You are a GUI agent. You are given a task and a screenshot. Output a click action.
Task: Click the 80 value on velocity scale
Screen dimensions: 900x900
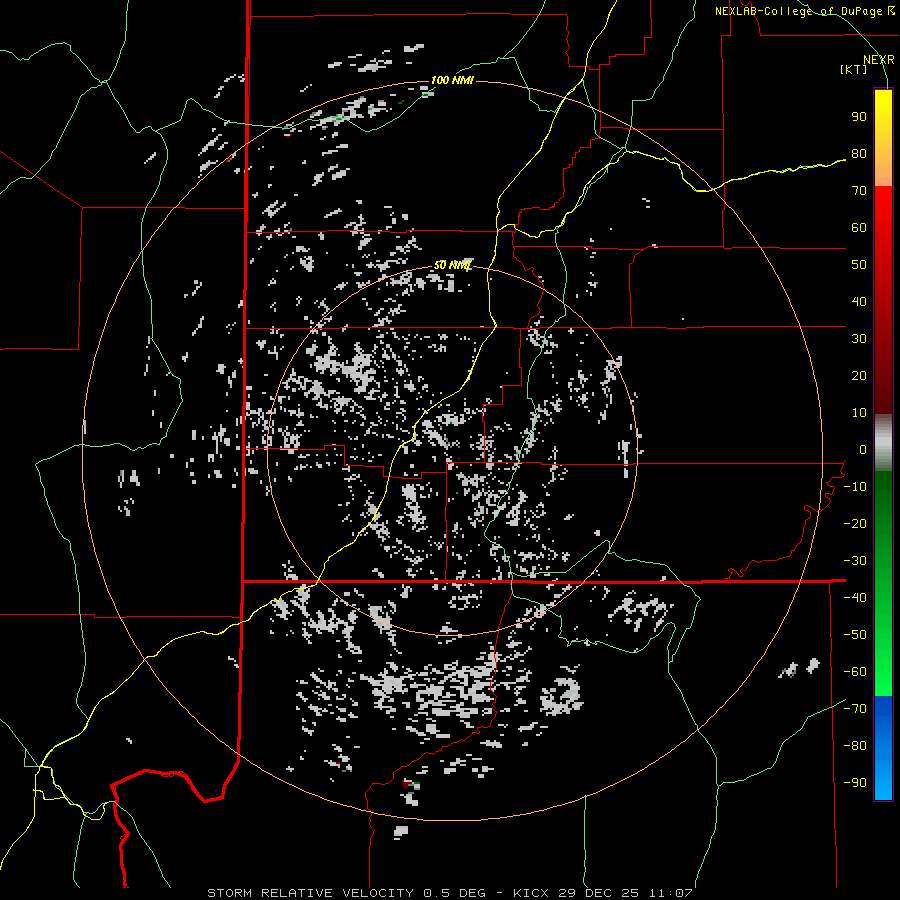(859, 154)
